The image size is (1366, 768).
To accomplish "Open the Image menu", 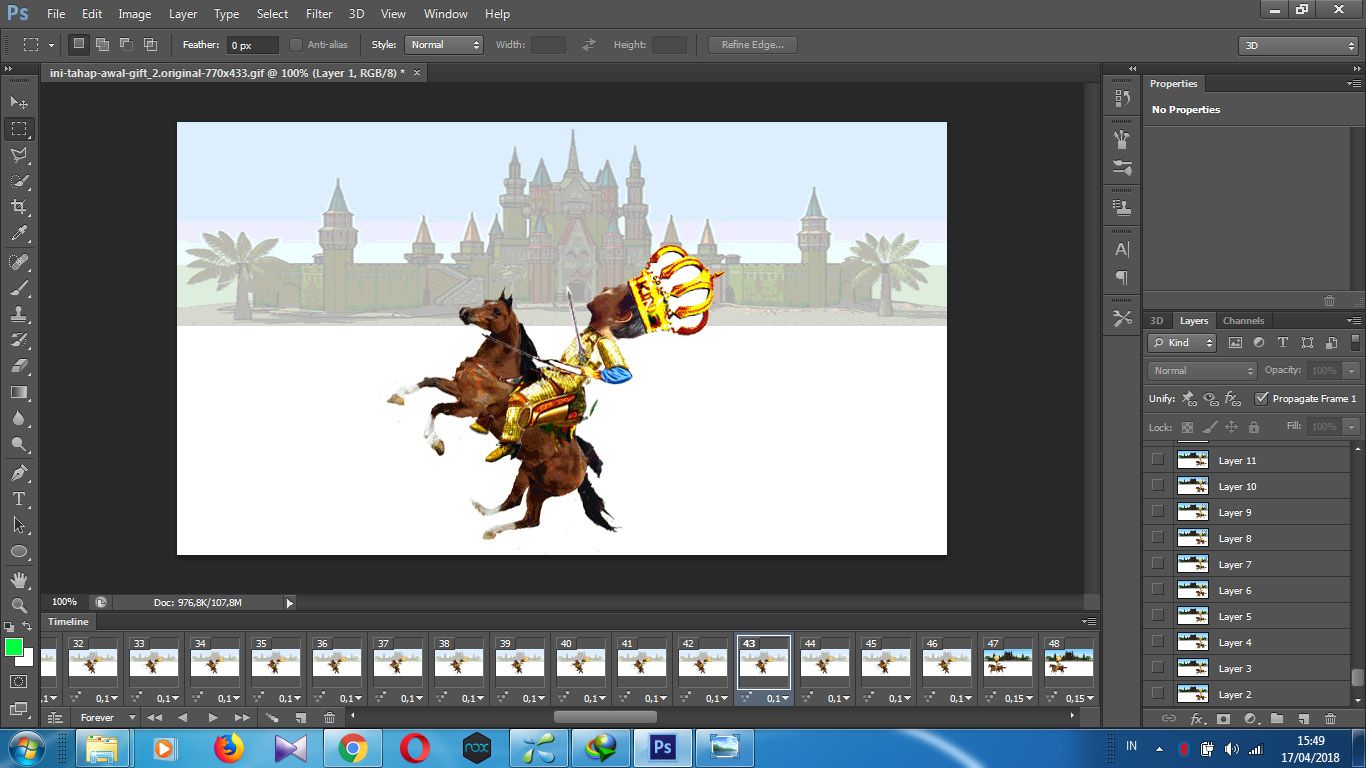I will pyautogui.click(x=135, y=14).
